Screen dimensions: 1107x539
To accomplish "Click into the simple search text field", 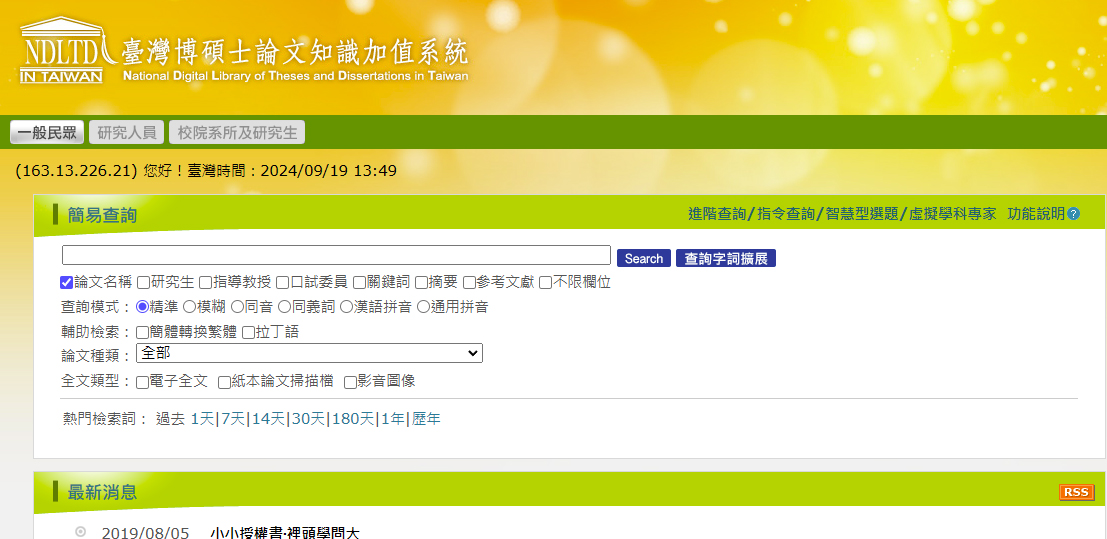I will (336, 255).
